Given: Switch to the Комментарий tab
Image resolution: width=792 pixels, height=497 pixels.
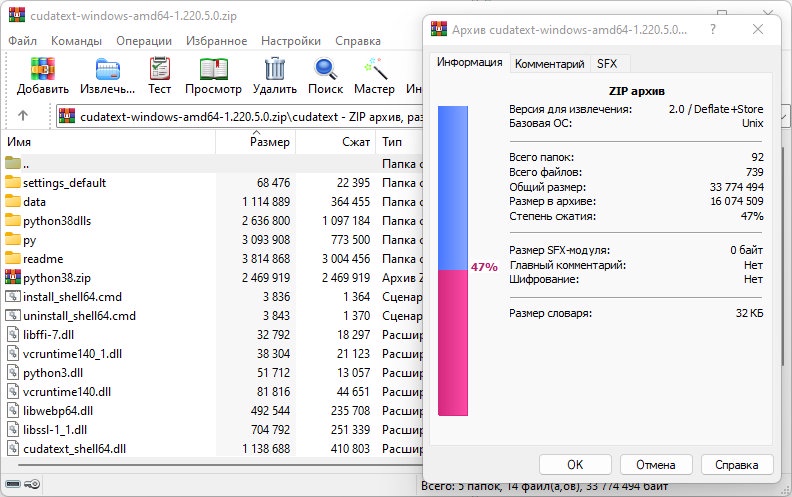Looking at the screenshot, I should (550, 64).
